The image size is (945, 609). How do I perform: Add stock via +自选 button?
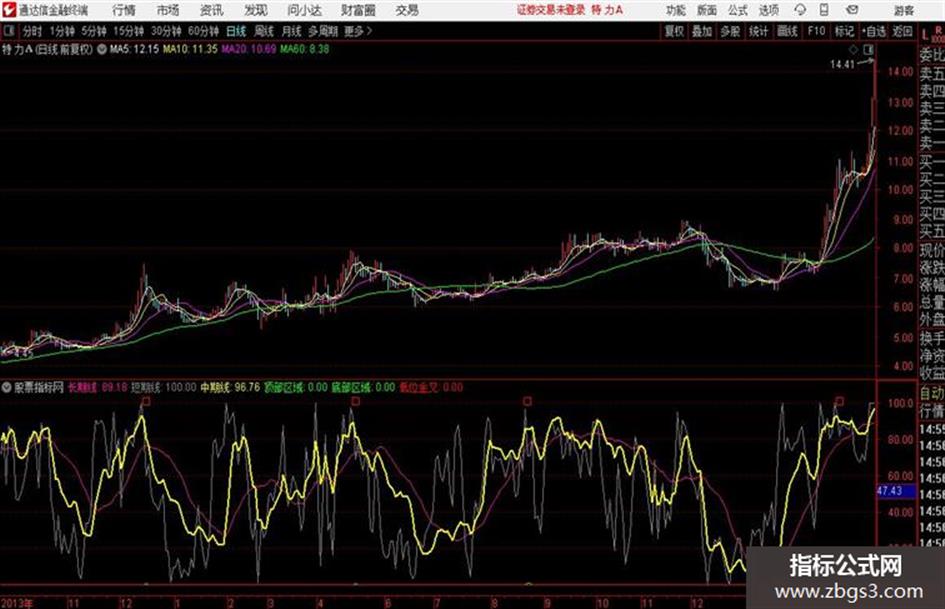point(873,31)
